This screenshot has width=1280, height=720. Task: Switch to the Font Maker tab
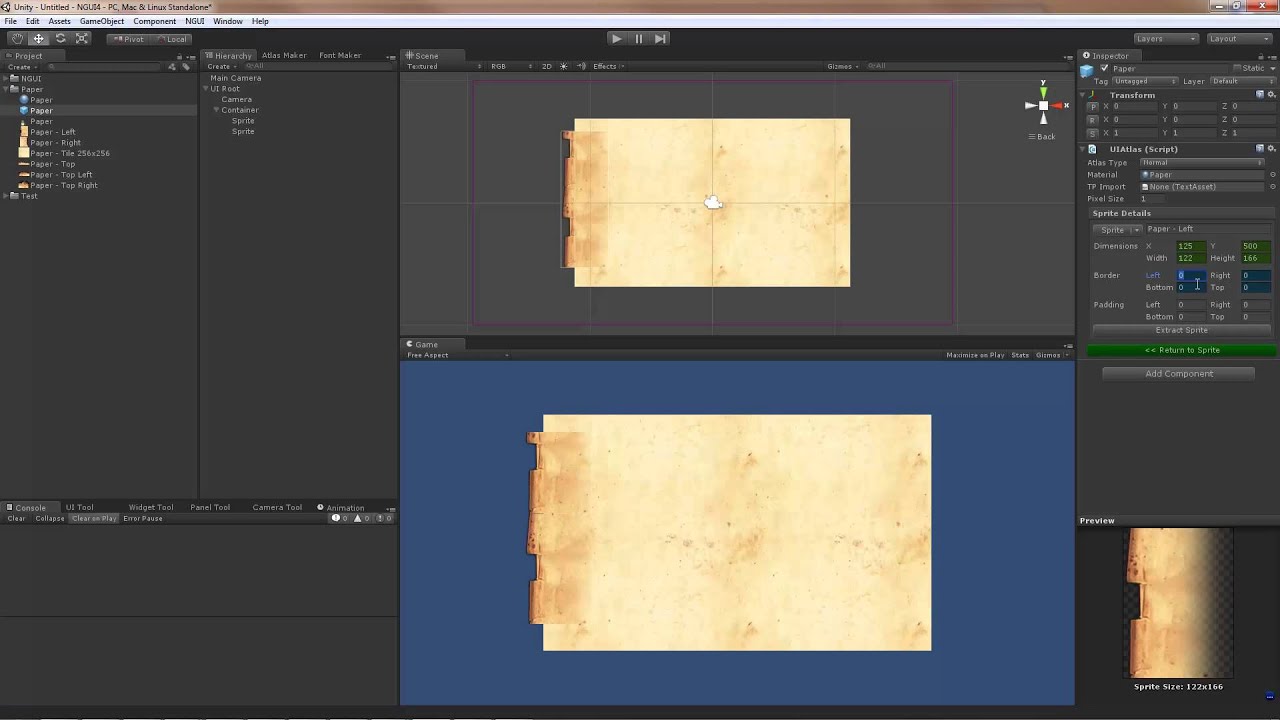[x=340, y=55]
